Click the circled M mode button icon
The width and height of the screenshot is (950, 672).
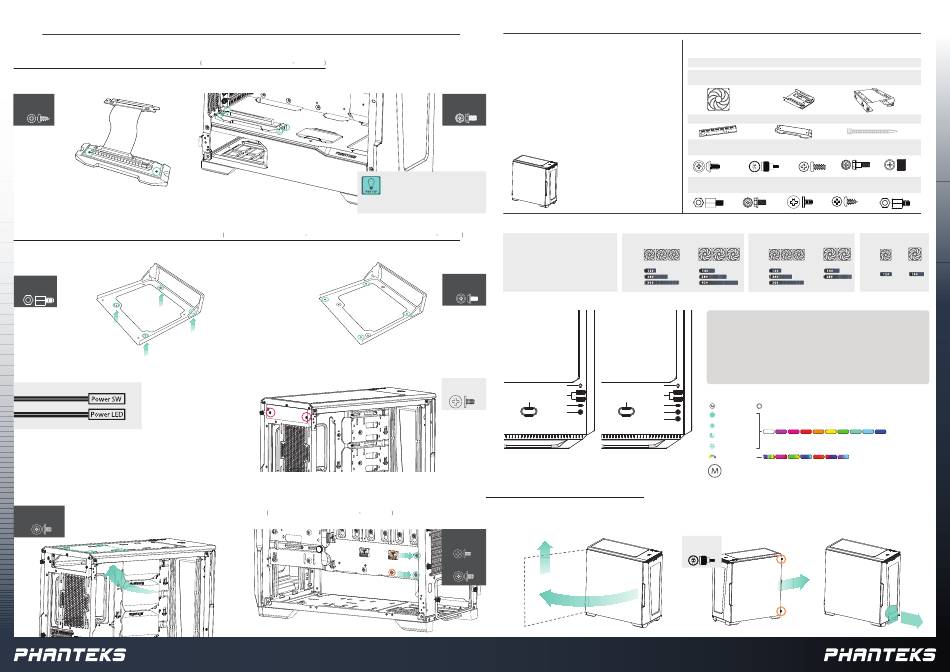pyautogui.click(x=714, y=470)
